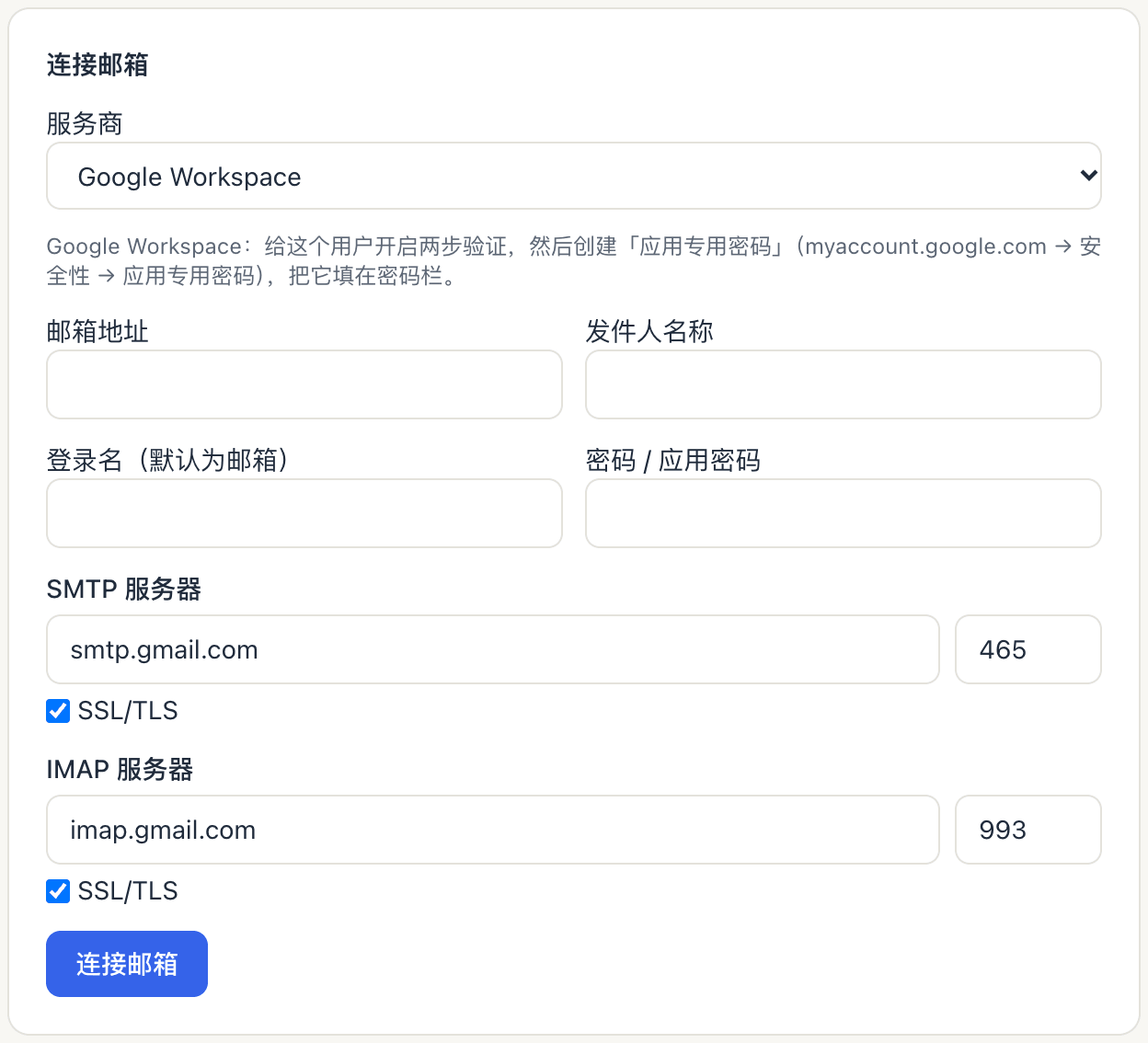Select the 密码 / 应用密码 label
This screenshot has width=1148, height=1043.
tap(673, 460)
